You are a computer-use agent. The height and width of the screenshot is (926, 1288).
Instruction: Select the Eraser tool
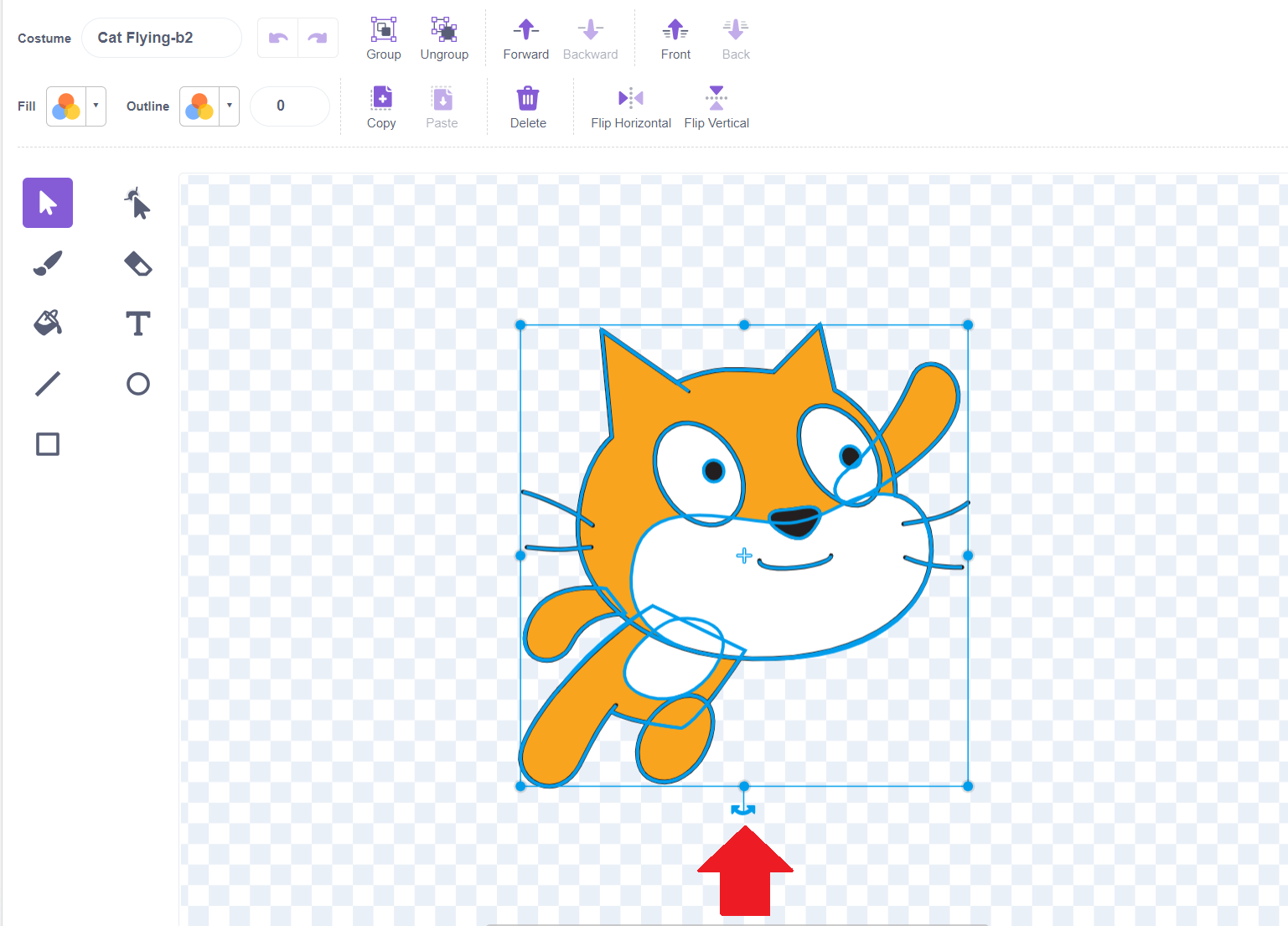tap(138, 263)
